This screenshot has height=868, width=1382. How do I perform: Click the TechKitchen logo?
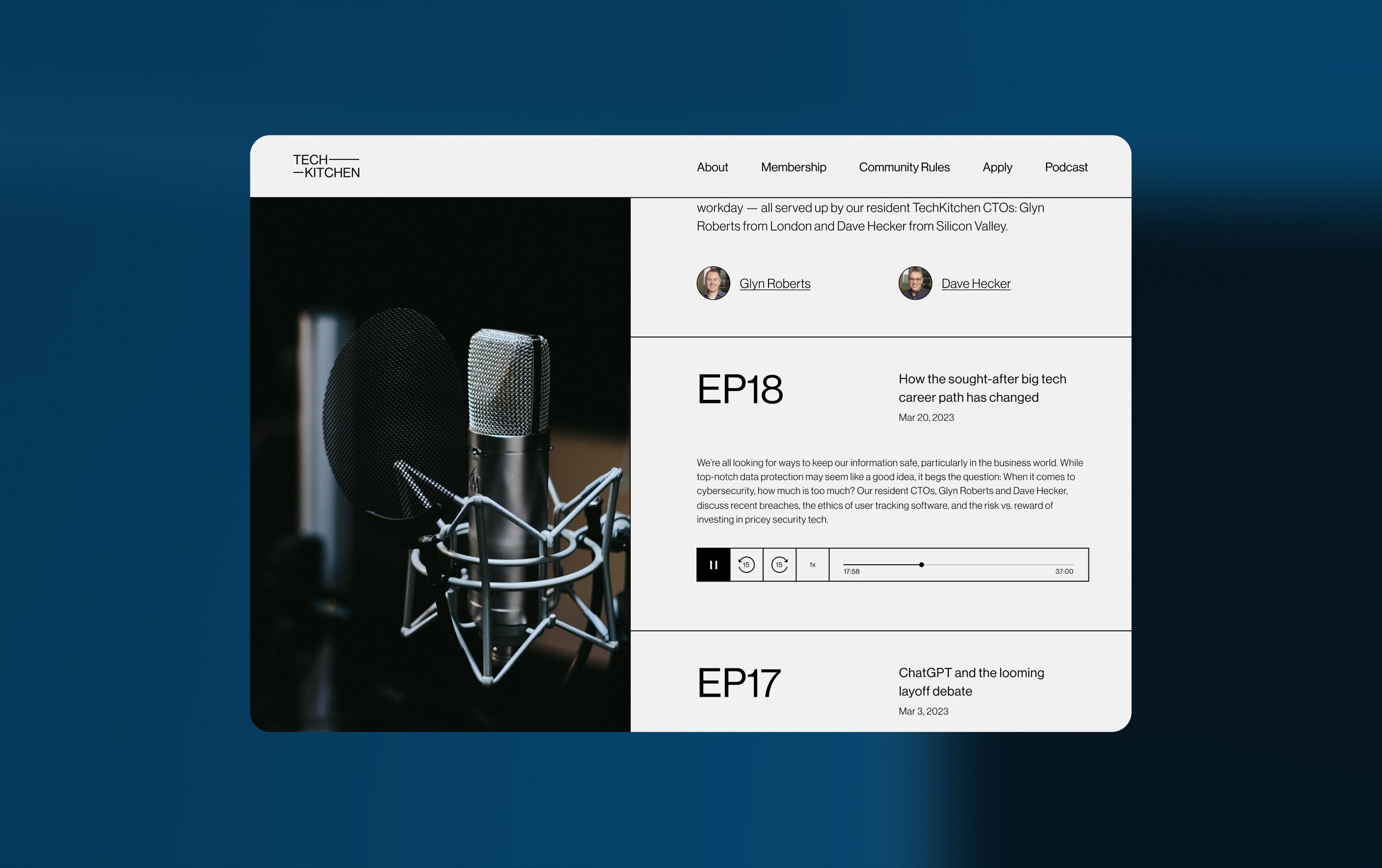[326, 167]
